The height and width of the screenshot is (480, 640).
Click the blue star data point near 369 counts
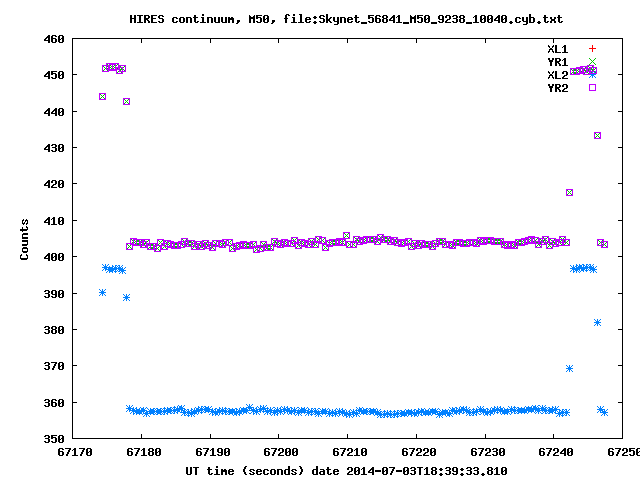569,369
